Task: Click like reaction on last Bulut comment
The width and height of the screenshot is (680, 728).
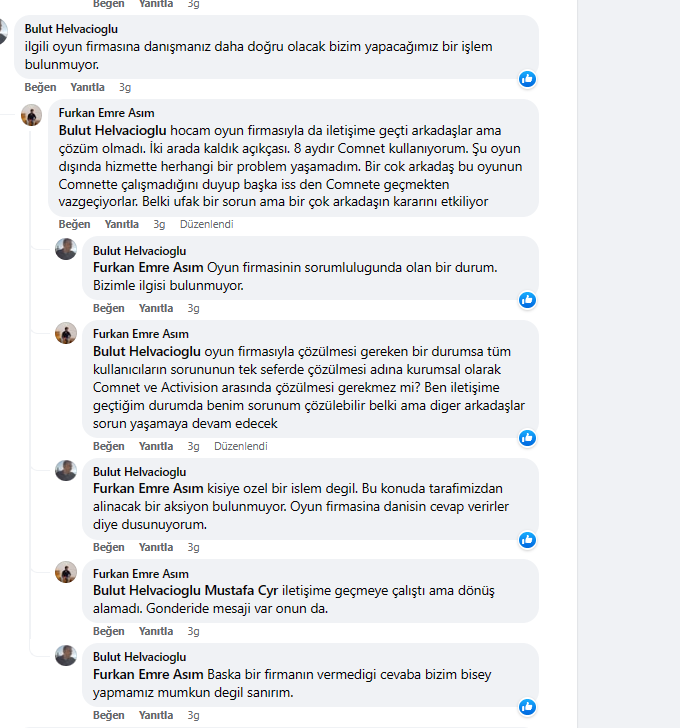Action: (x=527, y=707)
